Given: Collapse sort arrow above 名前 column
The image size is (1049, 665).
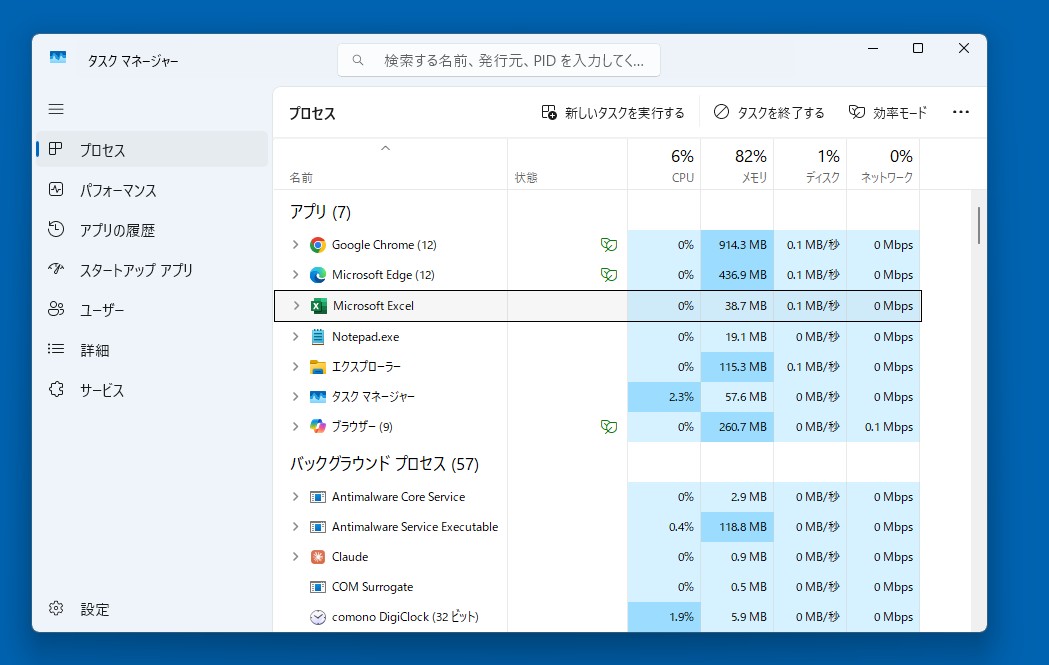Looking at the screenshot, I should pyautogui.click(x=385, y=148).
